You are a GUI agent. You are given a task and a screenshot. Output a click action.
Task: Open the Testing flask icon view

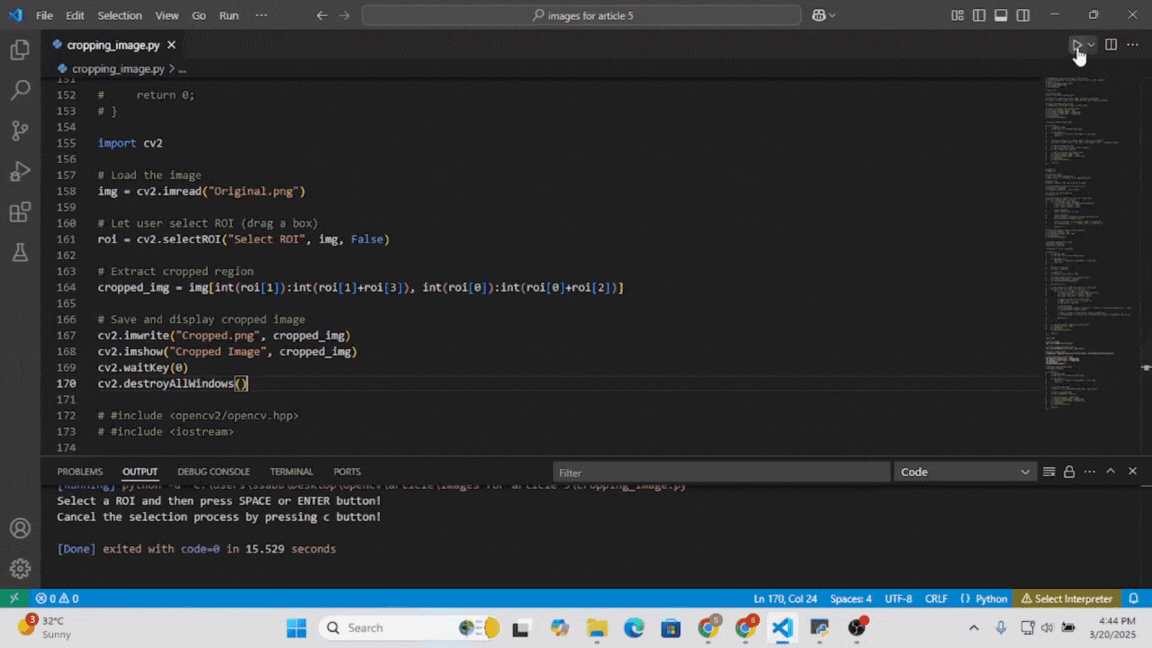tap(20, 253)
